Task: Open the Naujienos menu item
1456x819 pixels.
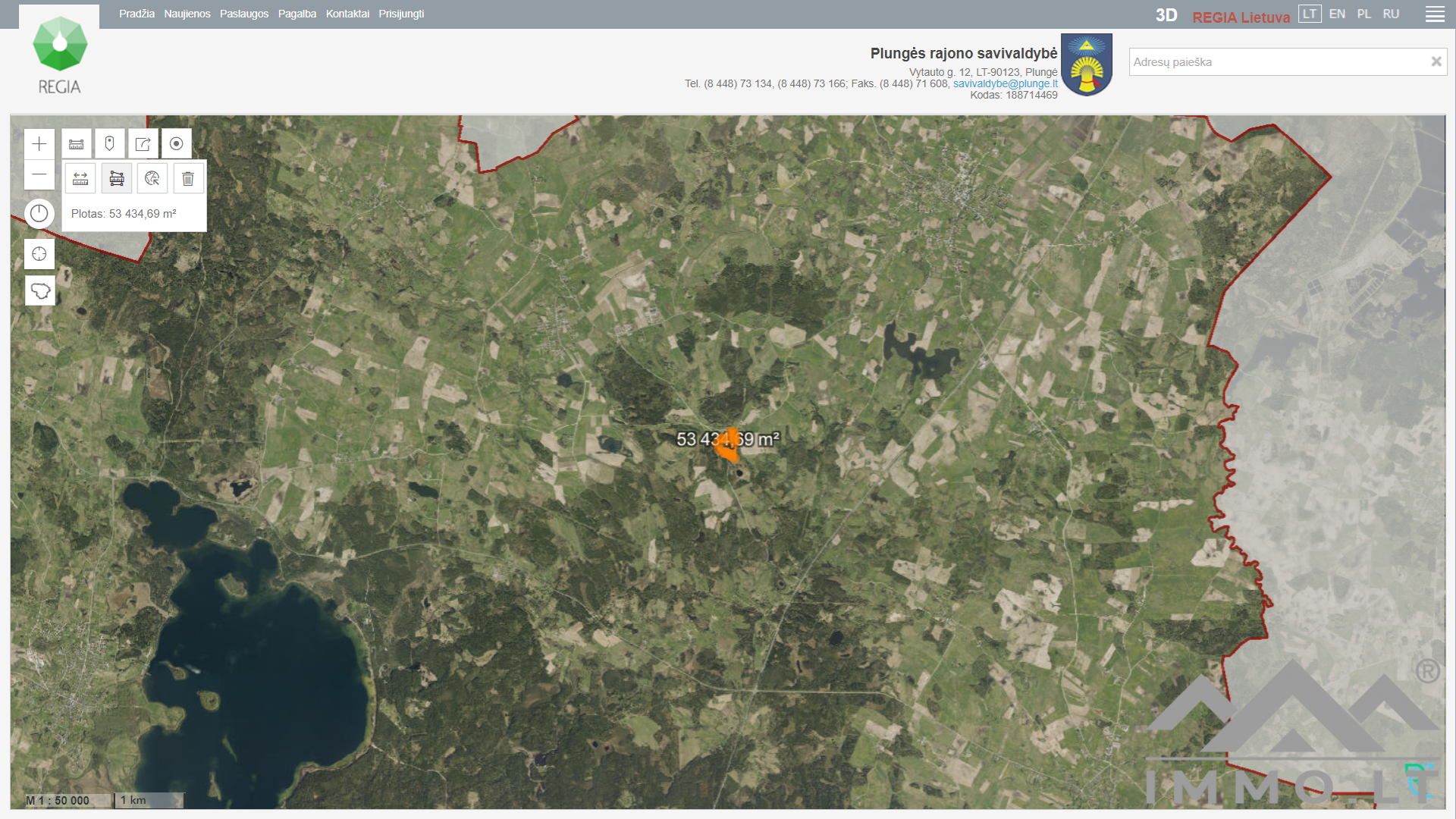Action: point(187,14)
